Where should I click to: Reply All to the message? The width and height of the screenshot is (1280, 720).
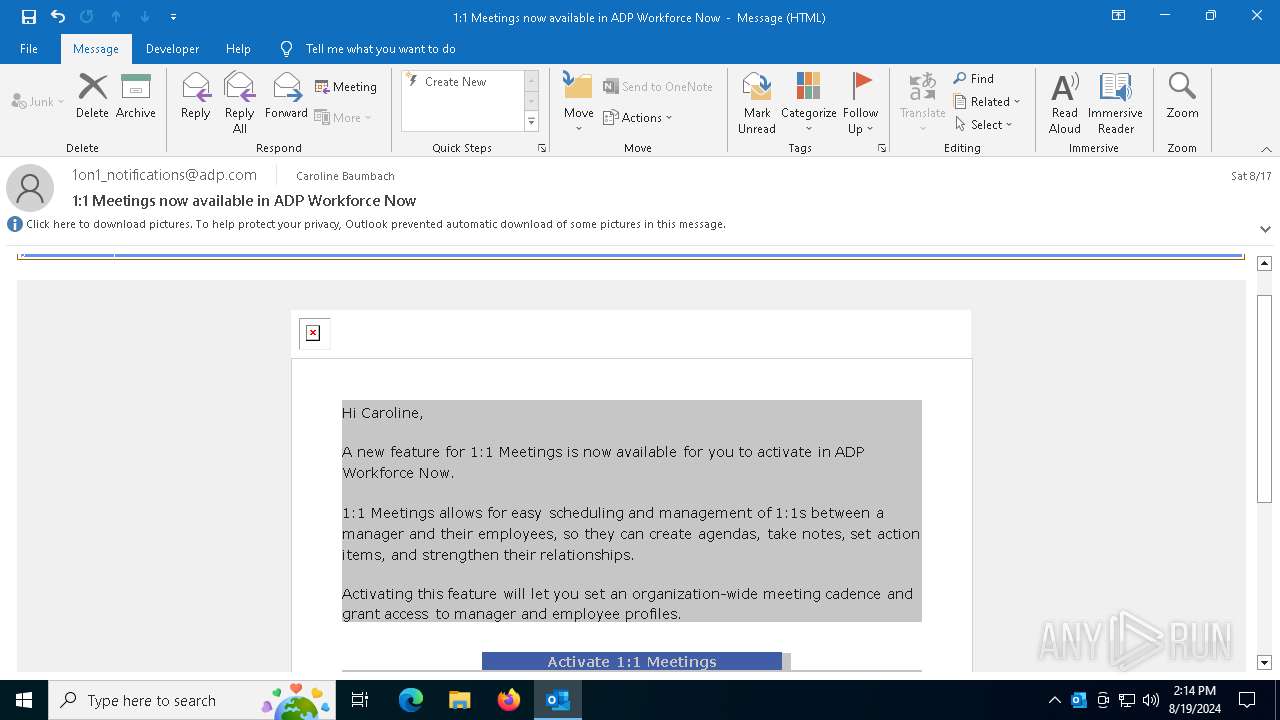tap(240, 102)
